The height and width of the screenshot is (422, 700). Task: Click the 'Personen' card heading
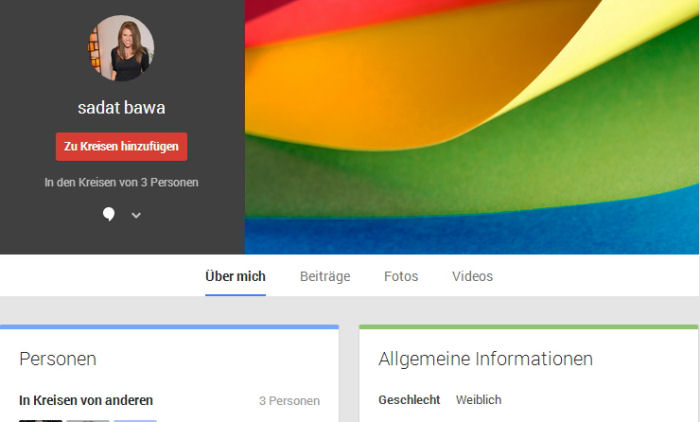tap(58, 359)
